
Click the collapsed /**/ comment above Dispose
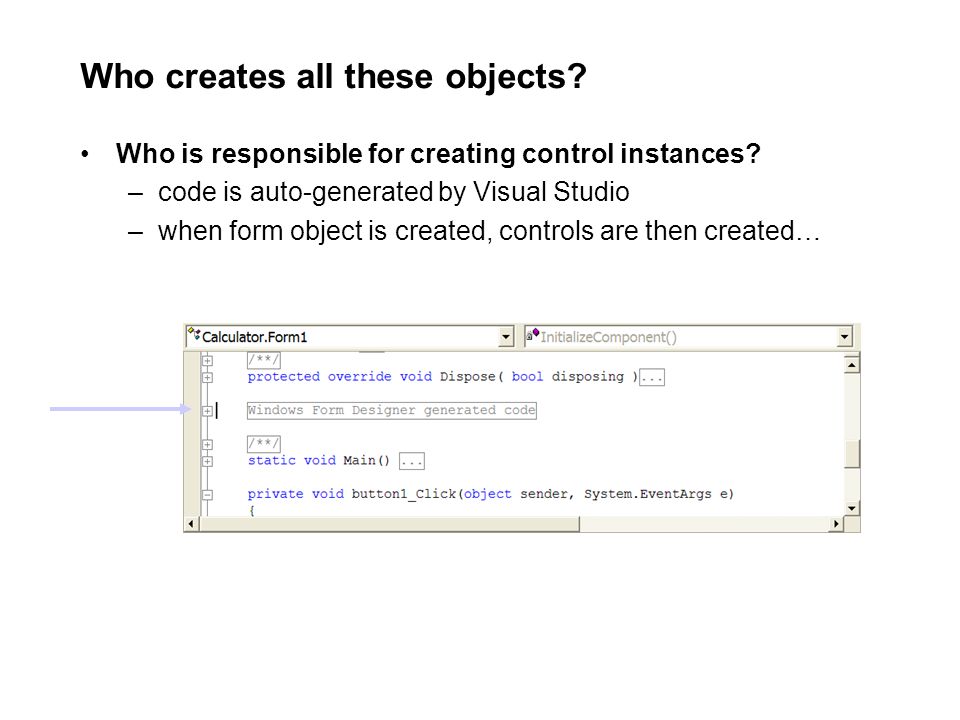click(263, 360)
